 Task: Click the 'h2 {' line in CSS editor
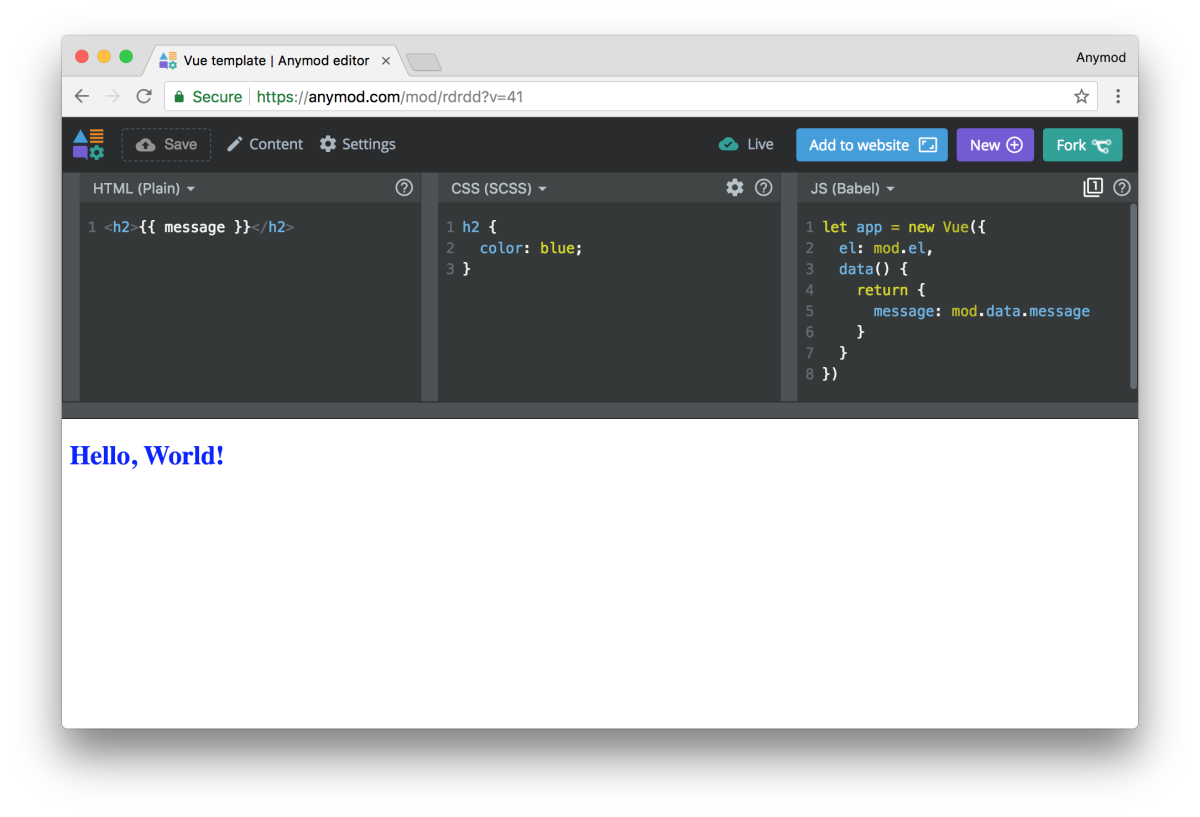pos(479,227)
